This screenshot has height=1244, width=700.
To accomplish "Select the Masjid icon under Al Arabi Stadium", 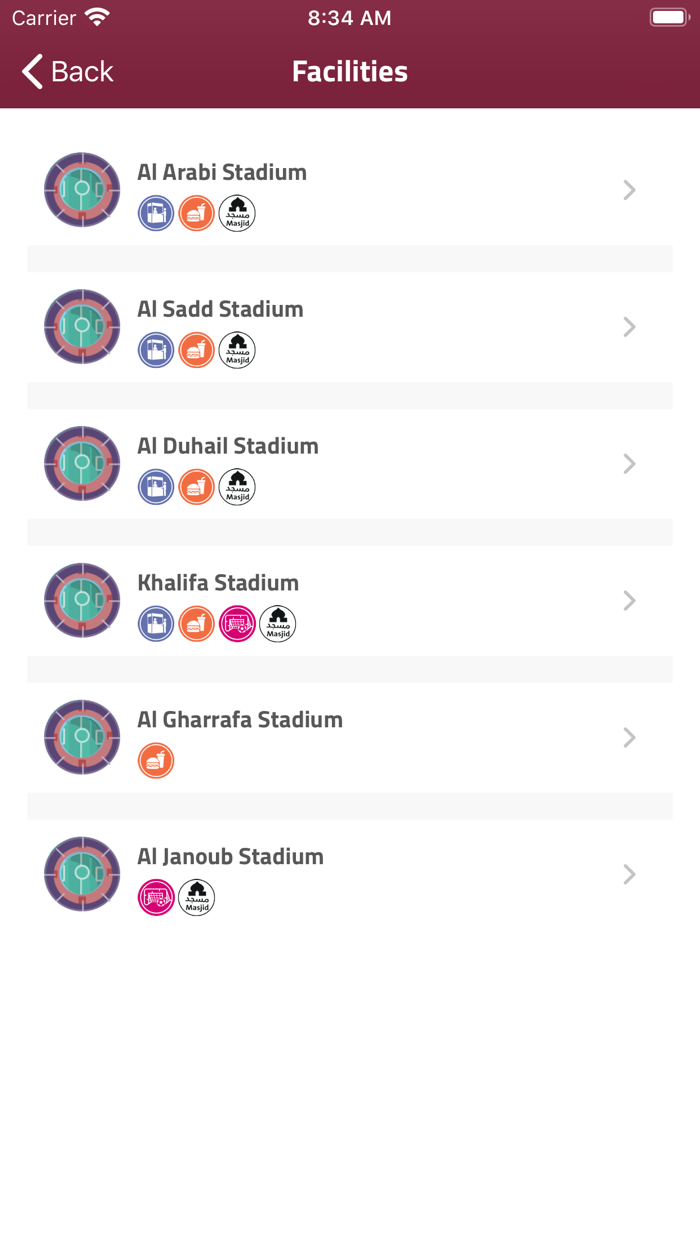I will [x=237, y=213].
